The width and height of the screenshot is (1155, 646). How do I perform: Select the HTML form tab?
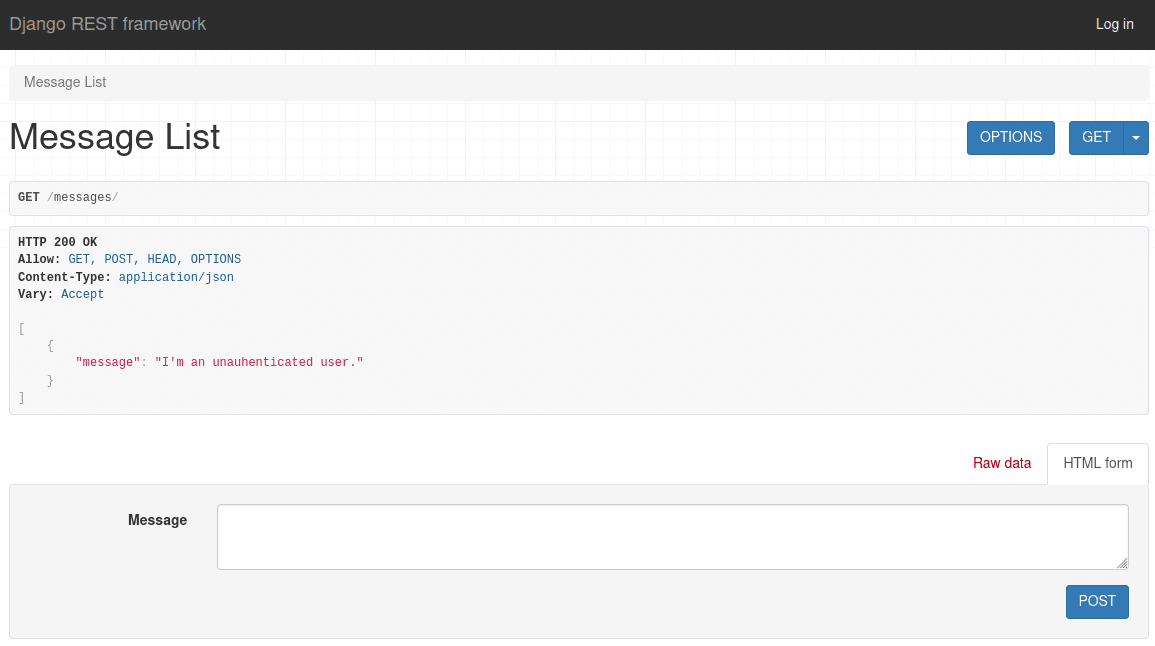coord(1098,463)
